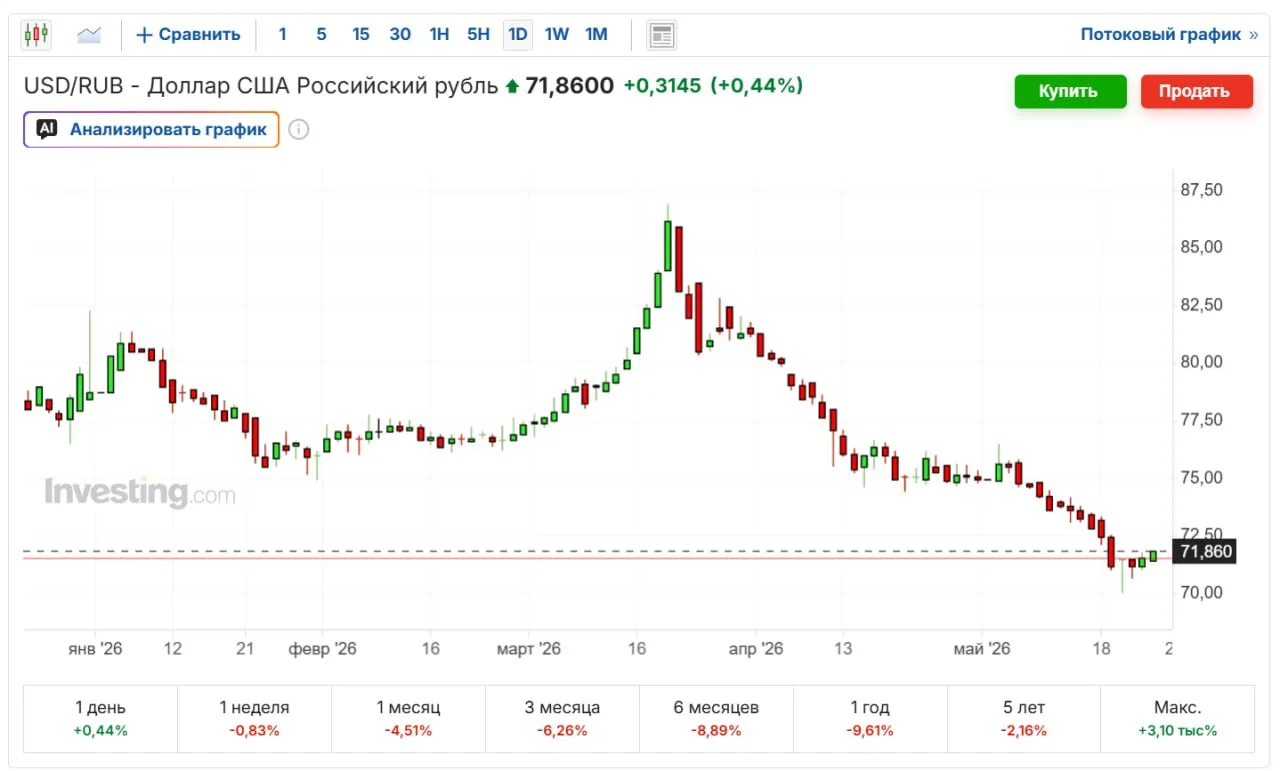Choose the 1 год period tab

870,718
